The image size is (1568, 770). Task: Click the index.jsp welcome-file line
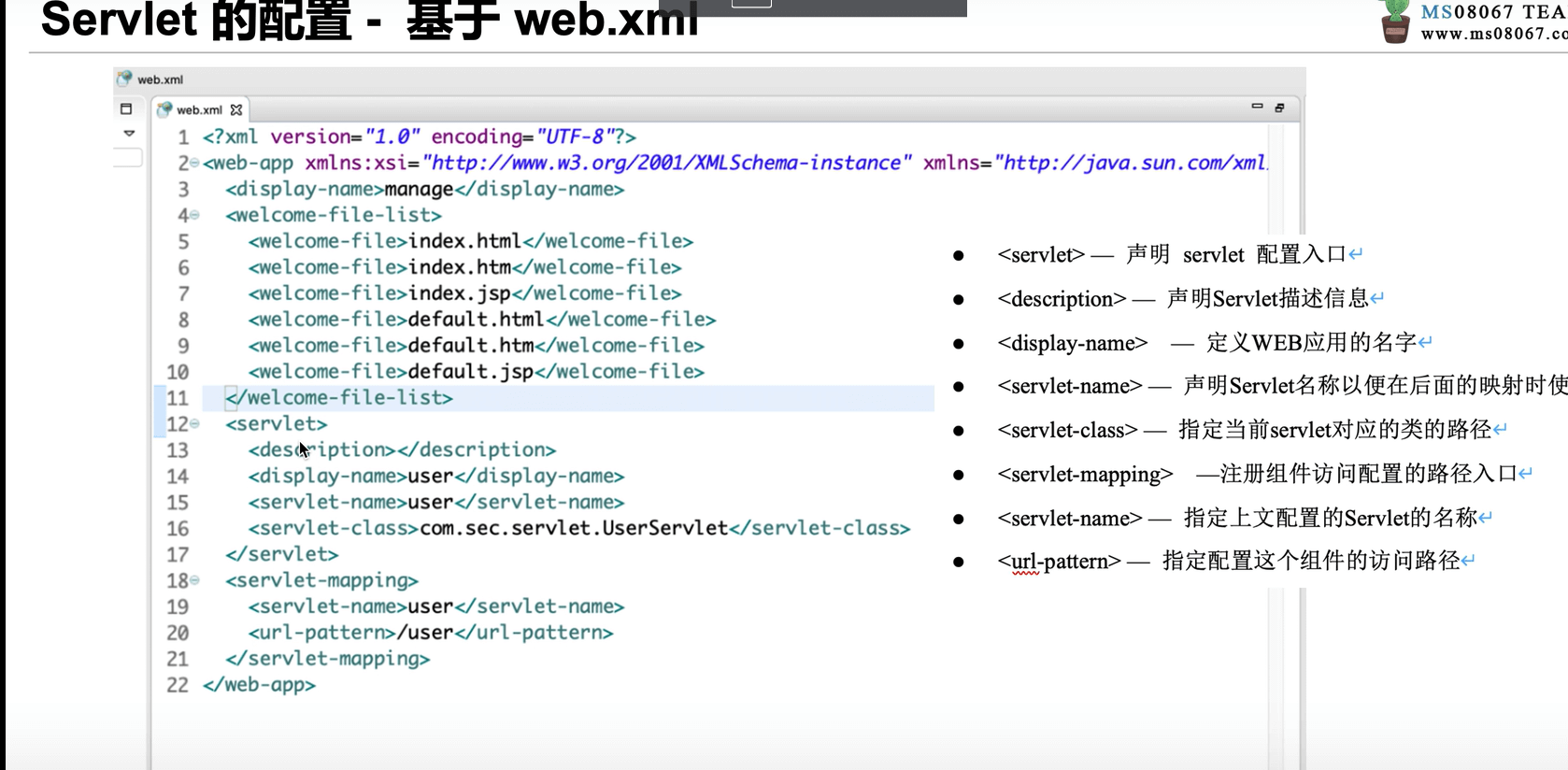coord(464,293)
